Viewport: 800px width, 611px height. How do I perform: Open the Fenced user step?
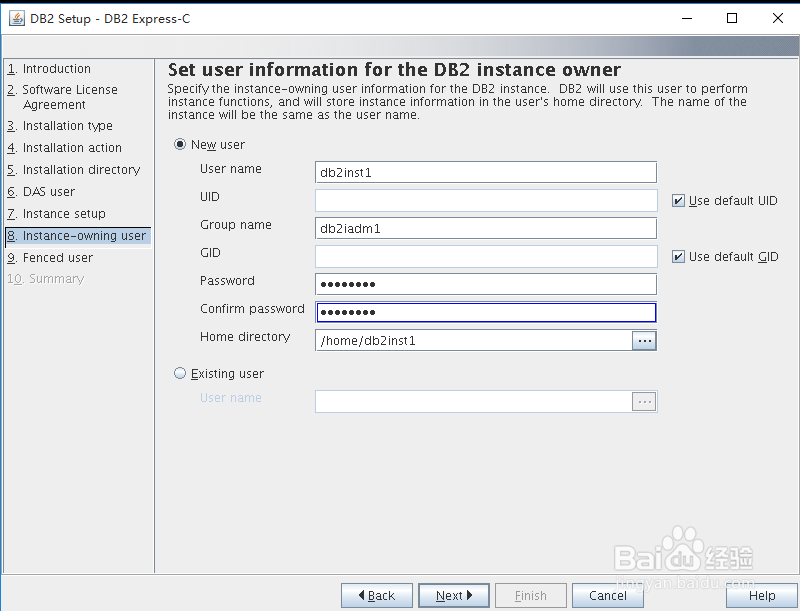[50, 258]
